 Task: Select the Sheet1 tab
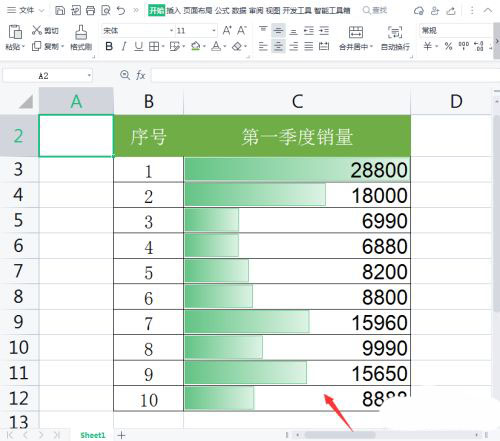(93, 435)
